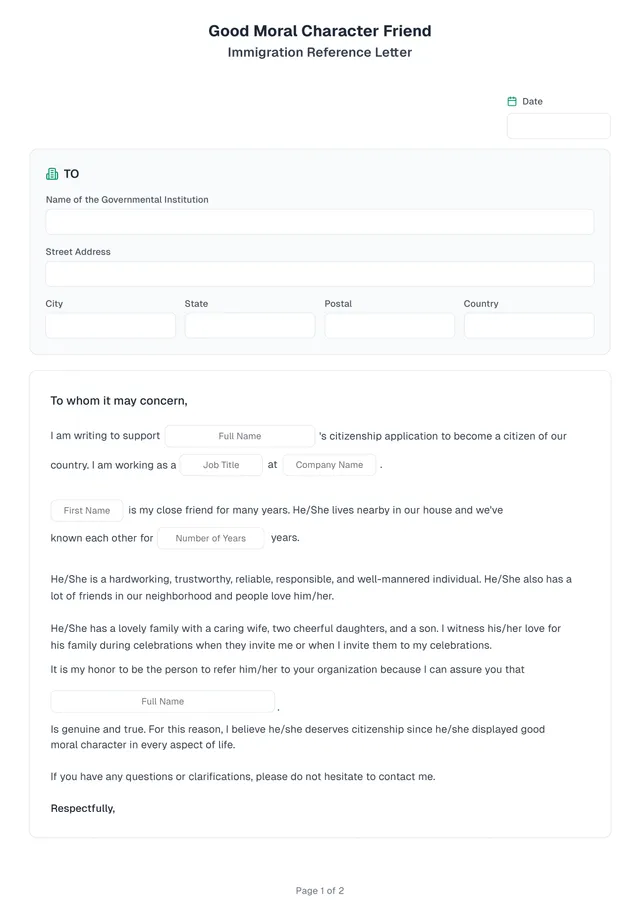Focus the Job Title field

pos(221,465)
